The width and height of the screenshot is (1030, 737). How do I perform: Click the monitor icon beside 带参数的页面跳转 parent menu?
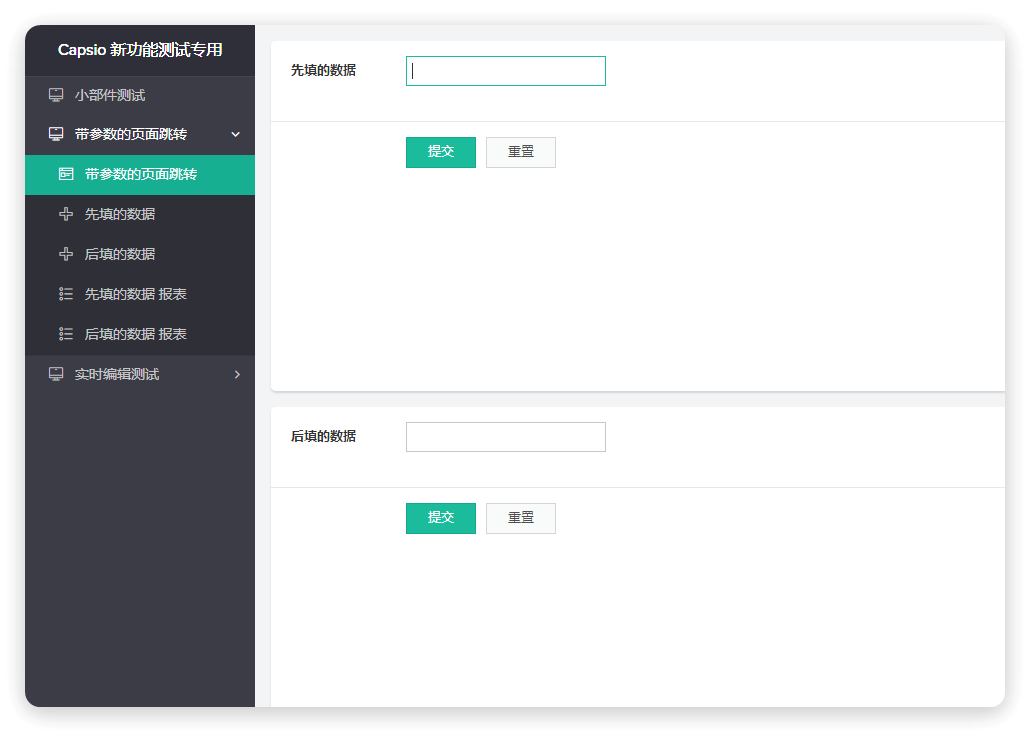coord(56,134)
